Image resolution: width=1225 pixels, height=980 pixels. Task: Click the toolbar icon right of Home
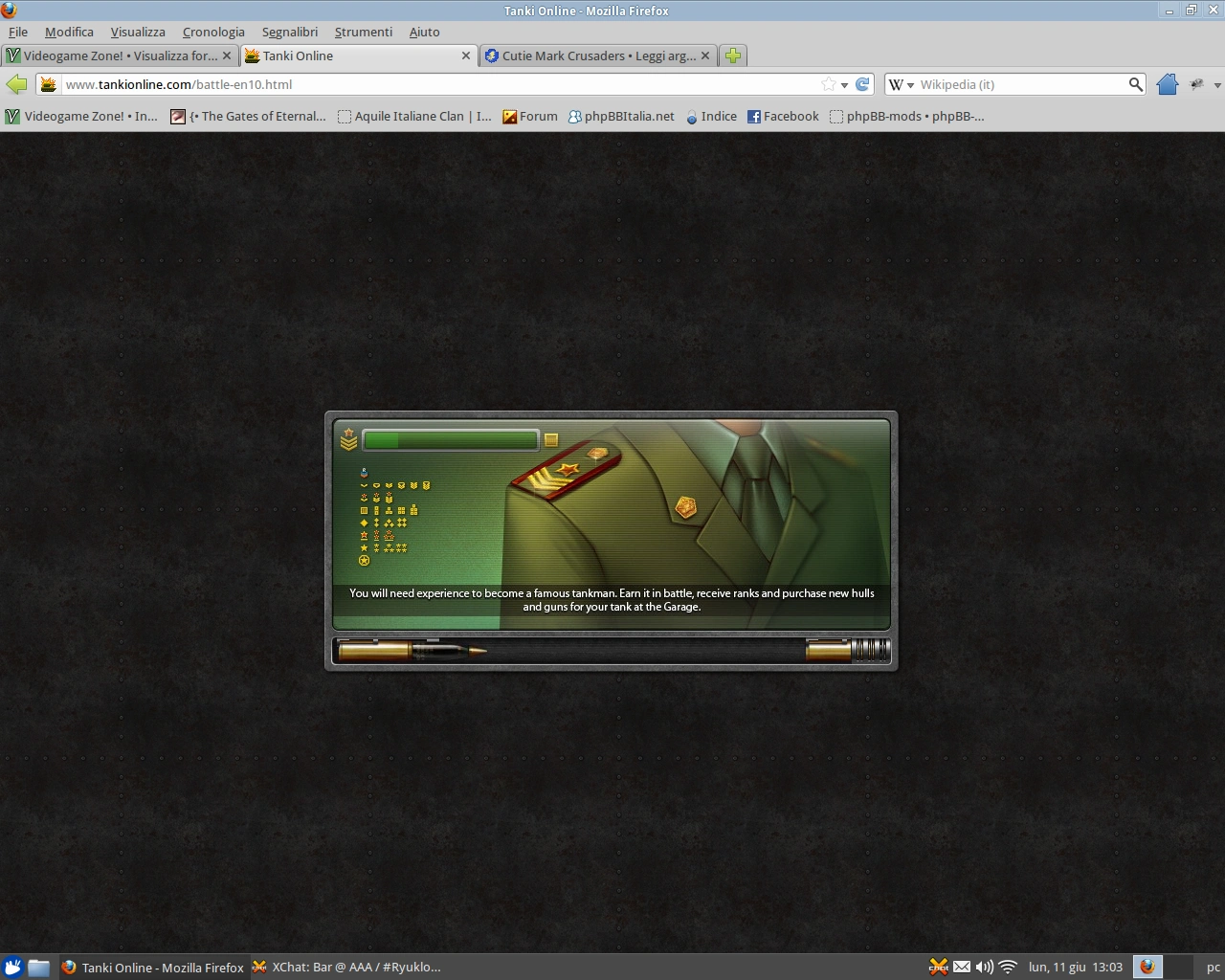click(x=1196, y=84)
